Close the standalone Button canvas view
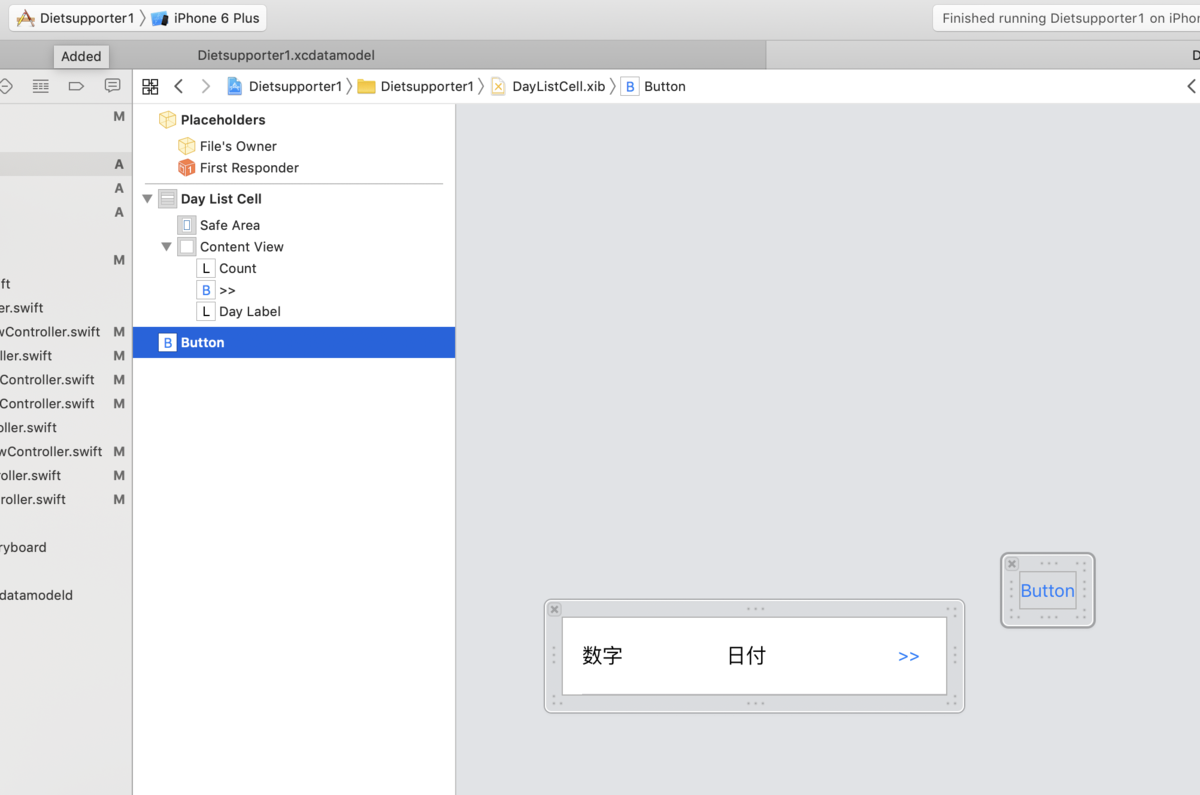Viewport: 1200px width, 795px height. pos(1012,564)
